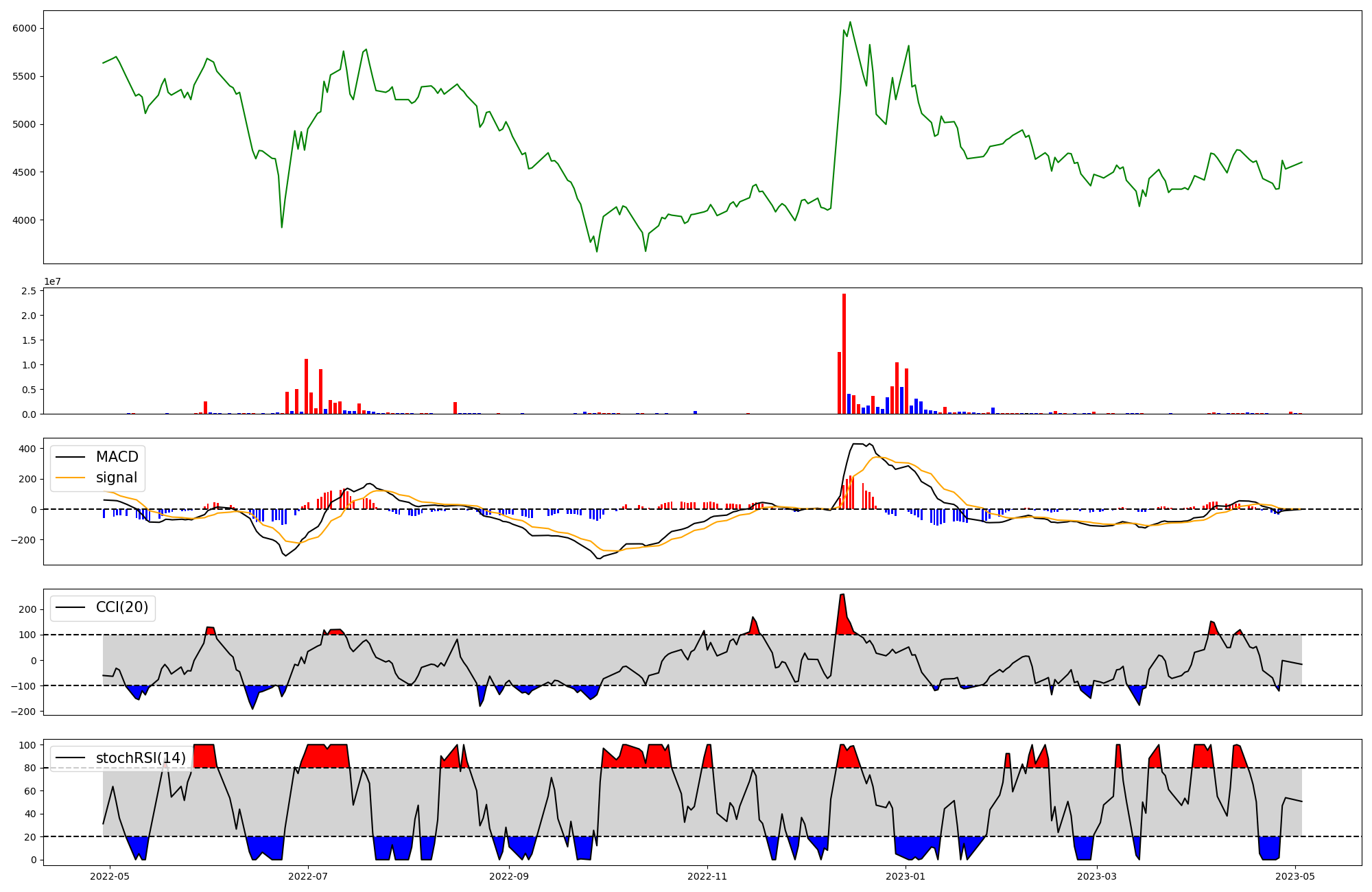Click the 400 MACD axis tick label
Screen dimensions: 1372x892
[x=27, y=449]
